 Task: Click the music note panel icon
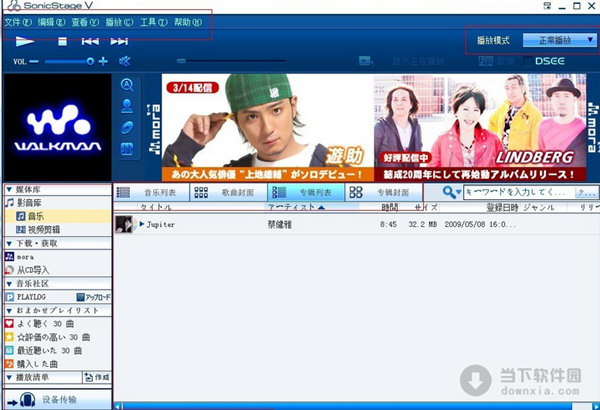pos(127,149)
